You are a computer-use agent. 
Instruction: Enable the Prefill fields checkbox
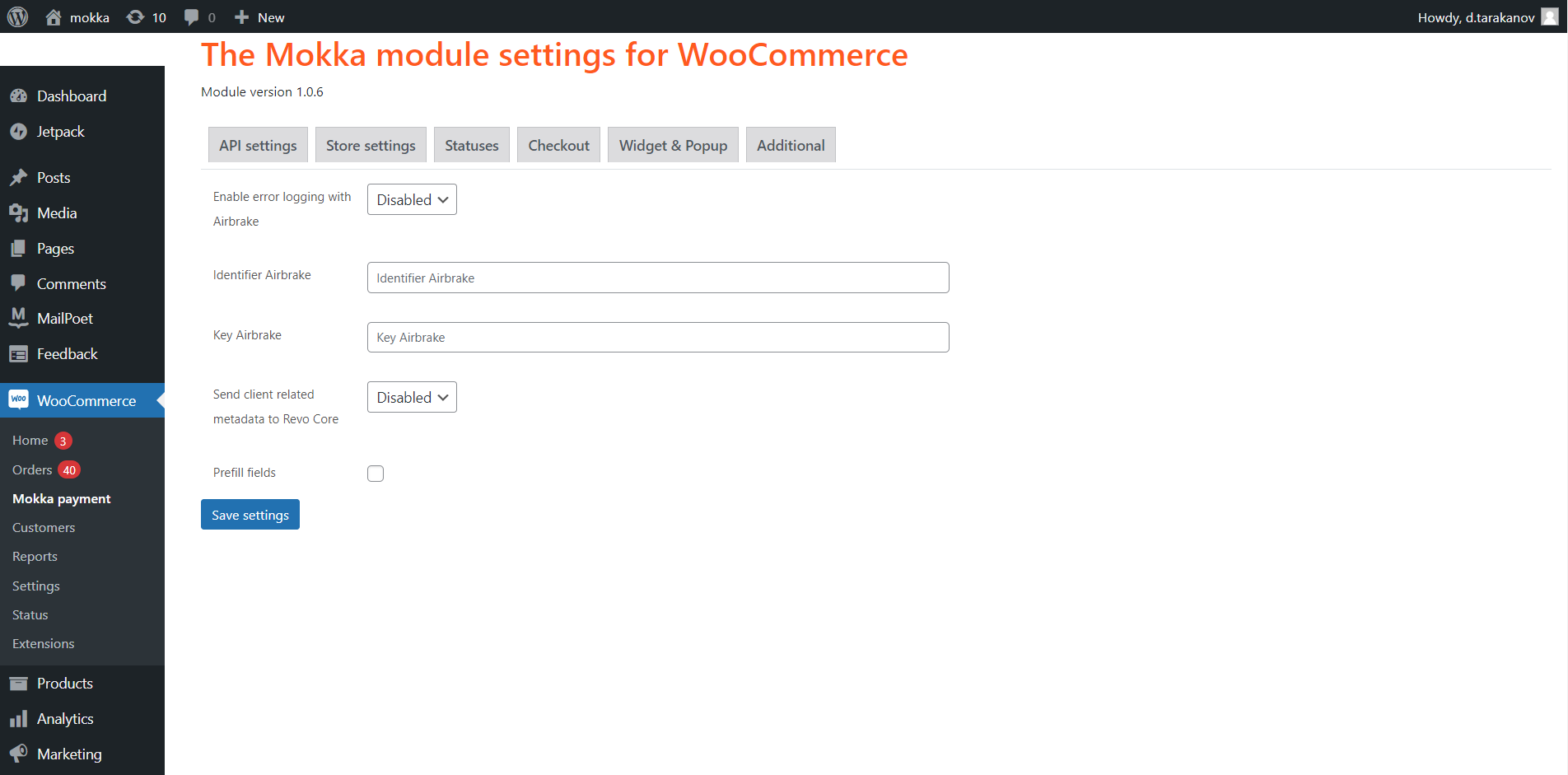pyautogui.click(x=376, y=474)
